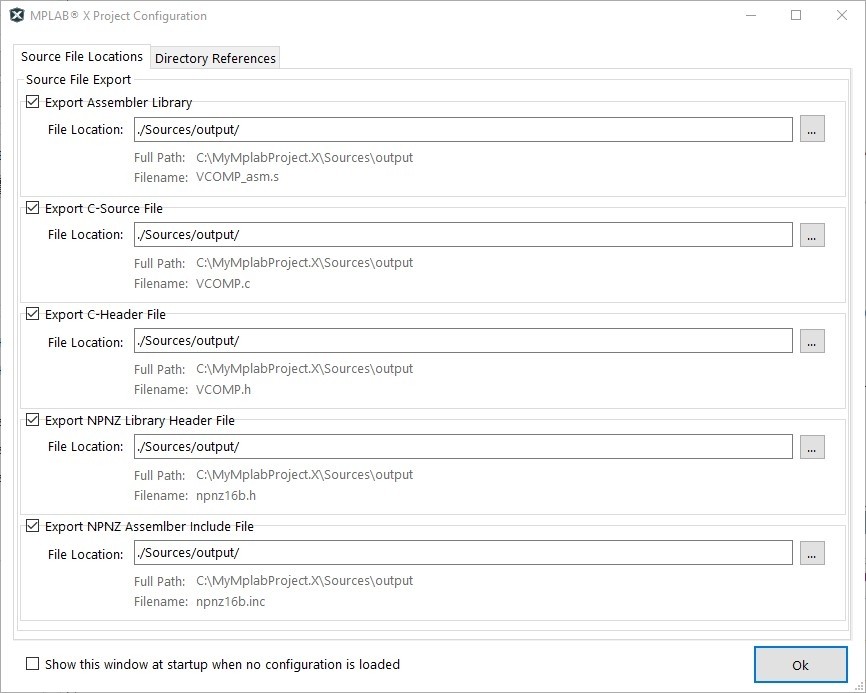Screen dimensions: 866x693
Task: Click the MPLAB X app icon in title bar
Action: point(17,15)
